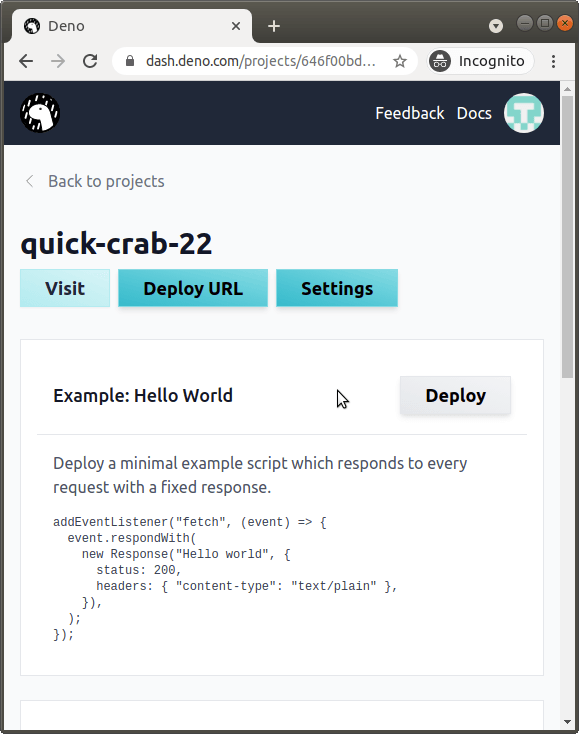
Task: Click the Deno dinosaur logo
Action: coord(40,113)
